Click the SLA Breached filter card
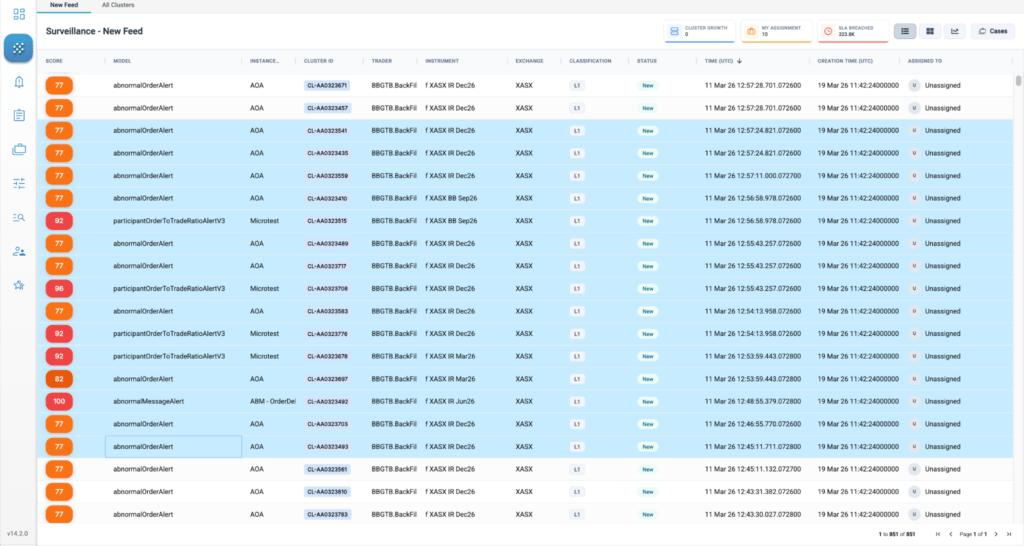The width and height of the screenshot is (1024, 546). coord(852,31)
